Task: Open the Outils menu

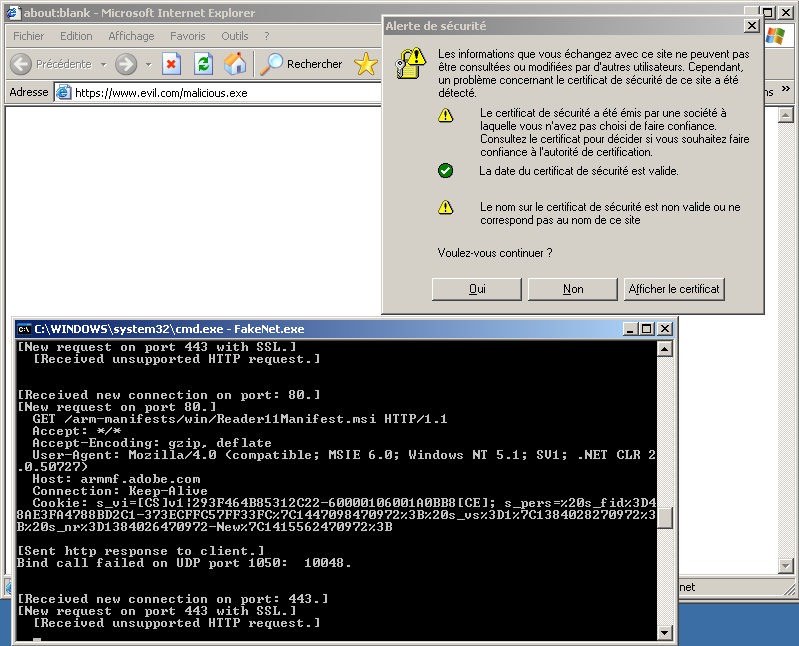Action: click(x=235, y=36)
